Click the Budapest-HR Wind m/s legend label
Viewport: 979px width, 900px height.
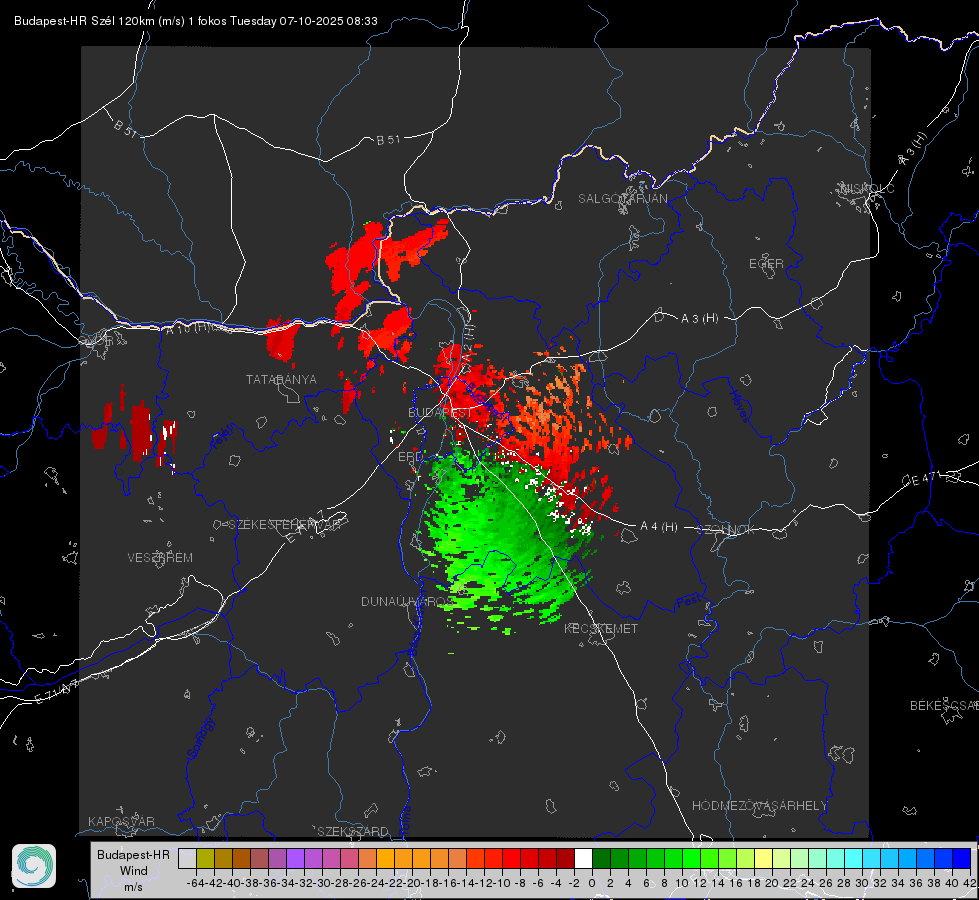pos(134,870)
